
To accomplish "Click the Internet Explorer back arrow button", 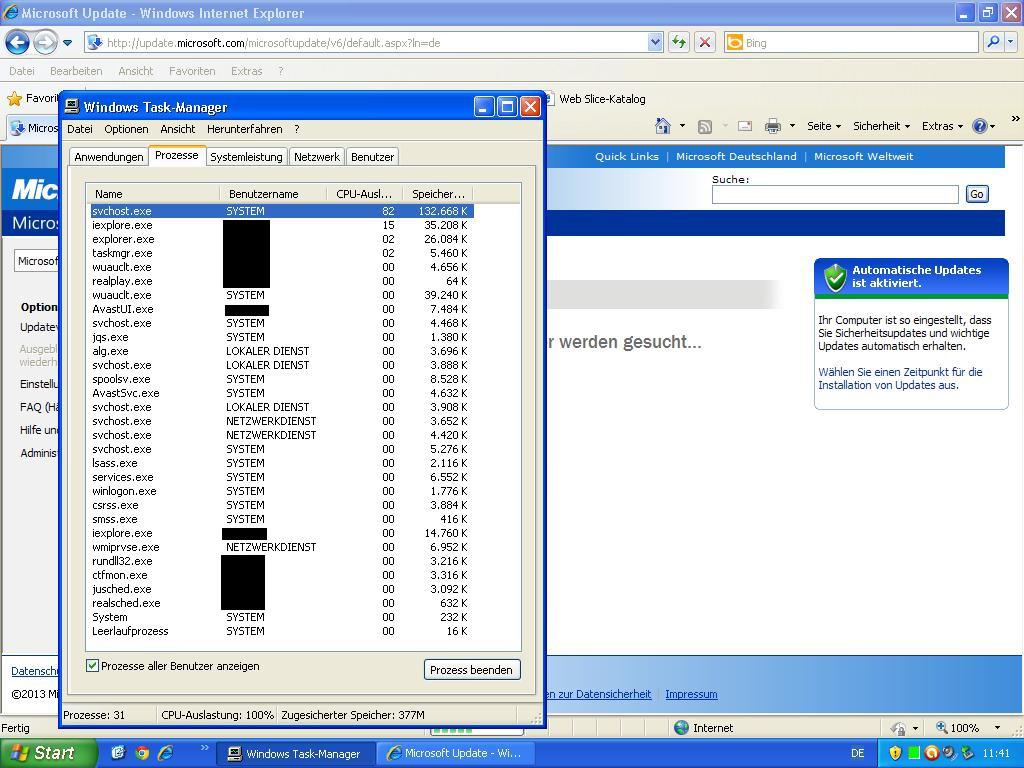I will pyautogui.click(x=18, y=43).
